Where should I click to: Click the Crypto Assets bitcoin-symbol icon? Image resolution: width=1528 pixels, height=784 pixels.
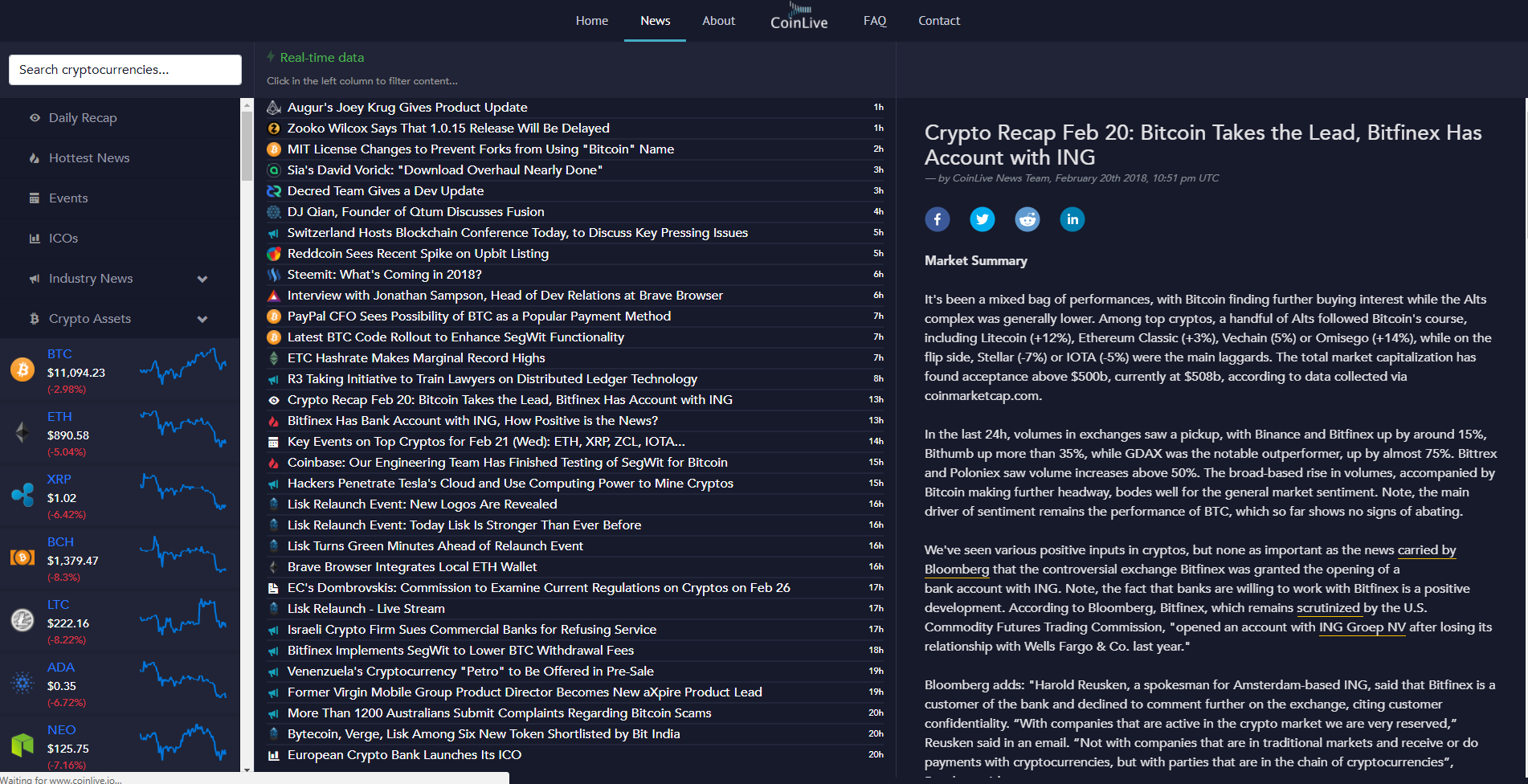[35, 319]
